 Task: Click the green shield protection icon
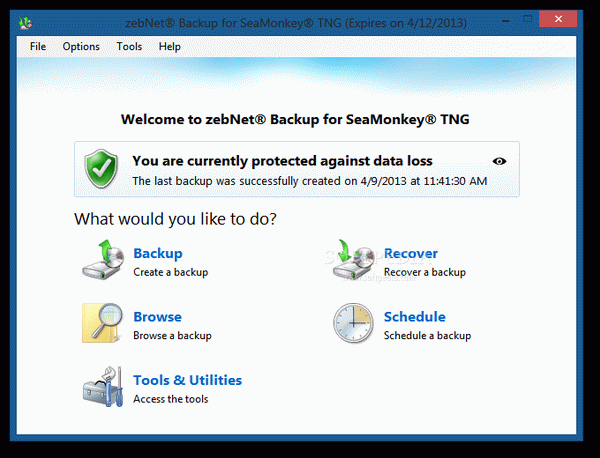(101, 169)
